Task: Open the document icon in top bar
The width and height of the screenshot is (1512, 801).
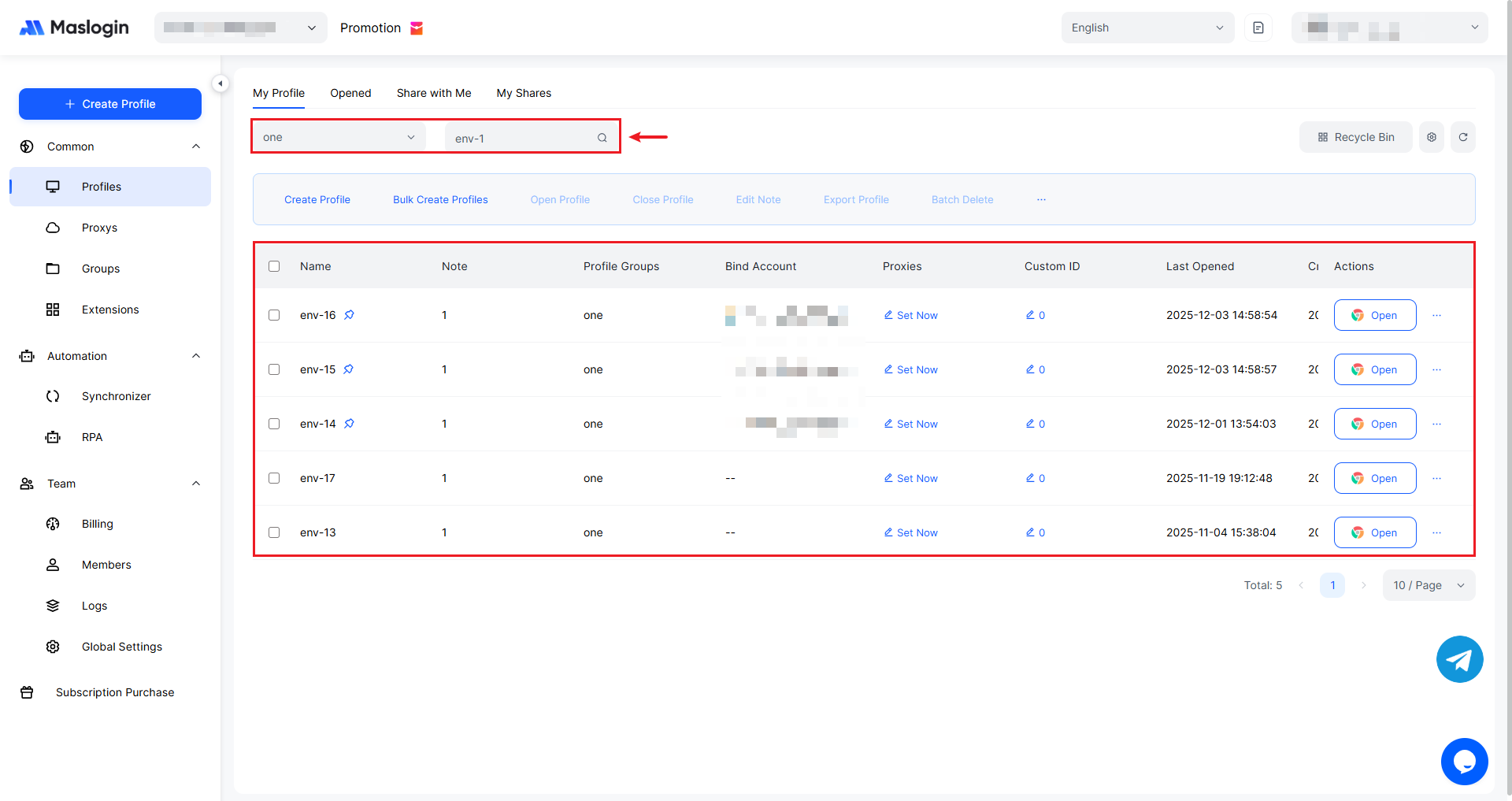Action: point(1258,28)
